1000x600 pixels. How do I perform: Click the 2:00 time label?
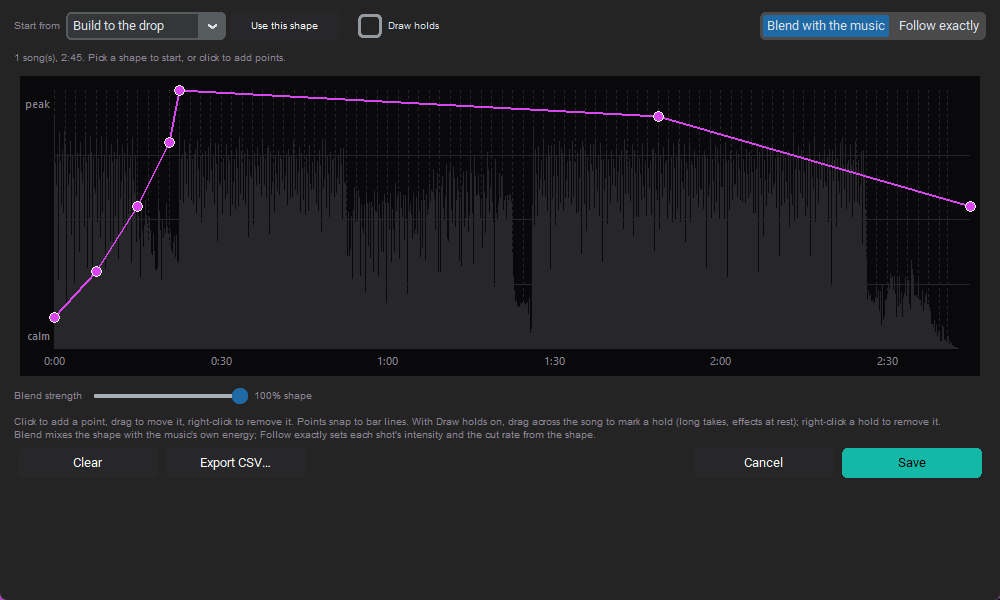(x=721, y=362)
